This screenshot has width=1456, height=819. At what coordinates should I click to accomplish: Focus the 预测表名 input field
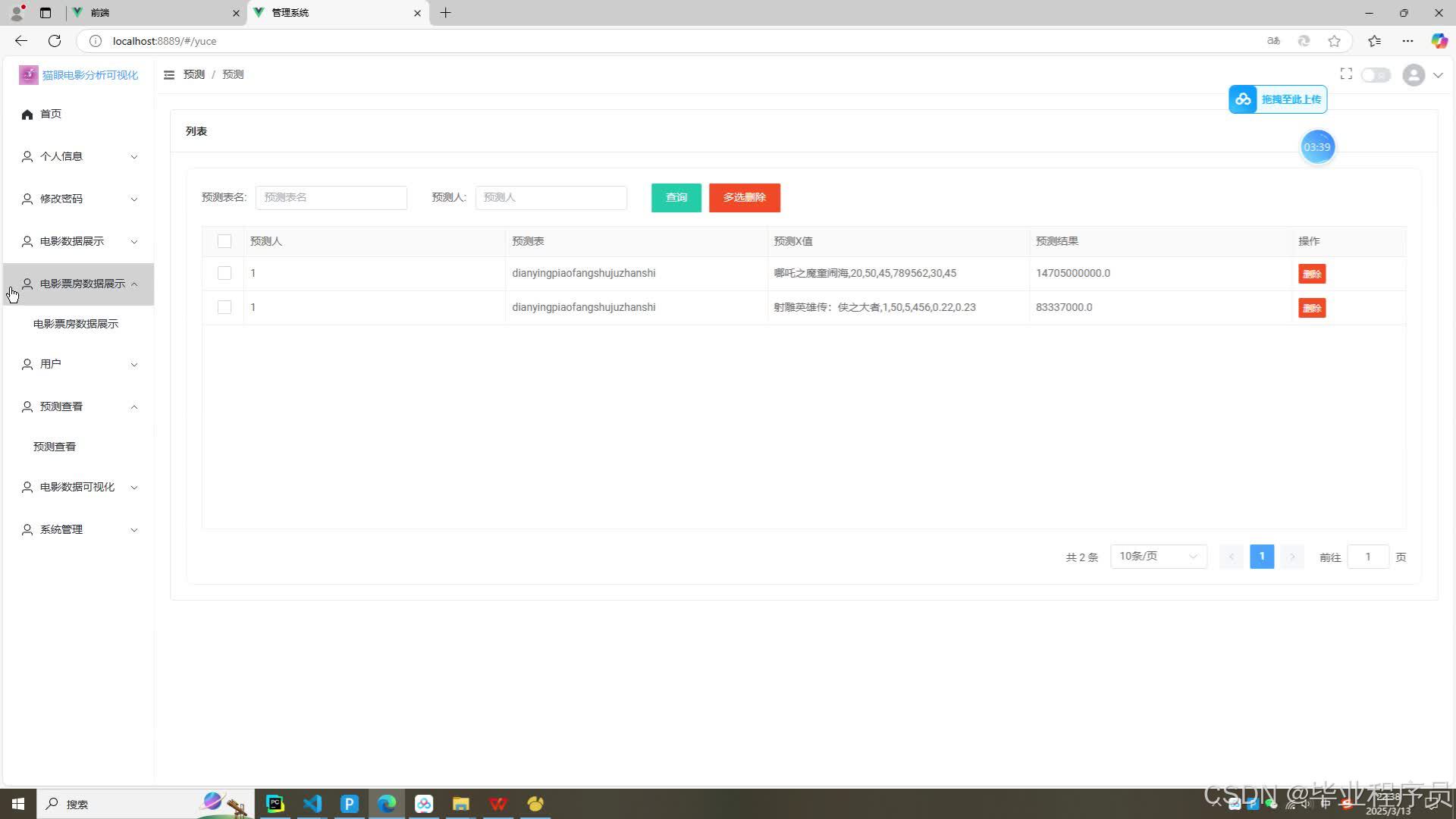(331, 198)
